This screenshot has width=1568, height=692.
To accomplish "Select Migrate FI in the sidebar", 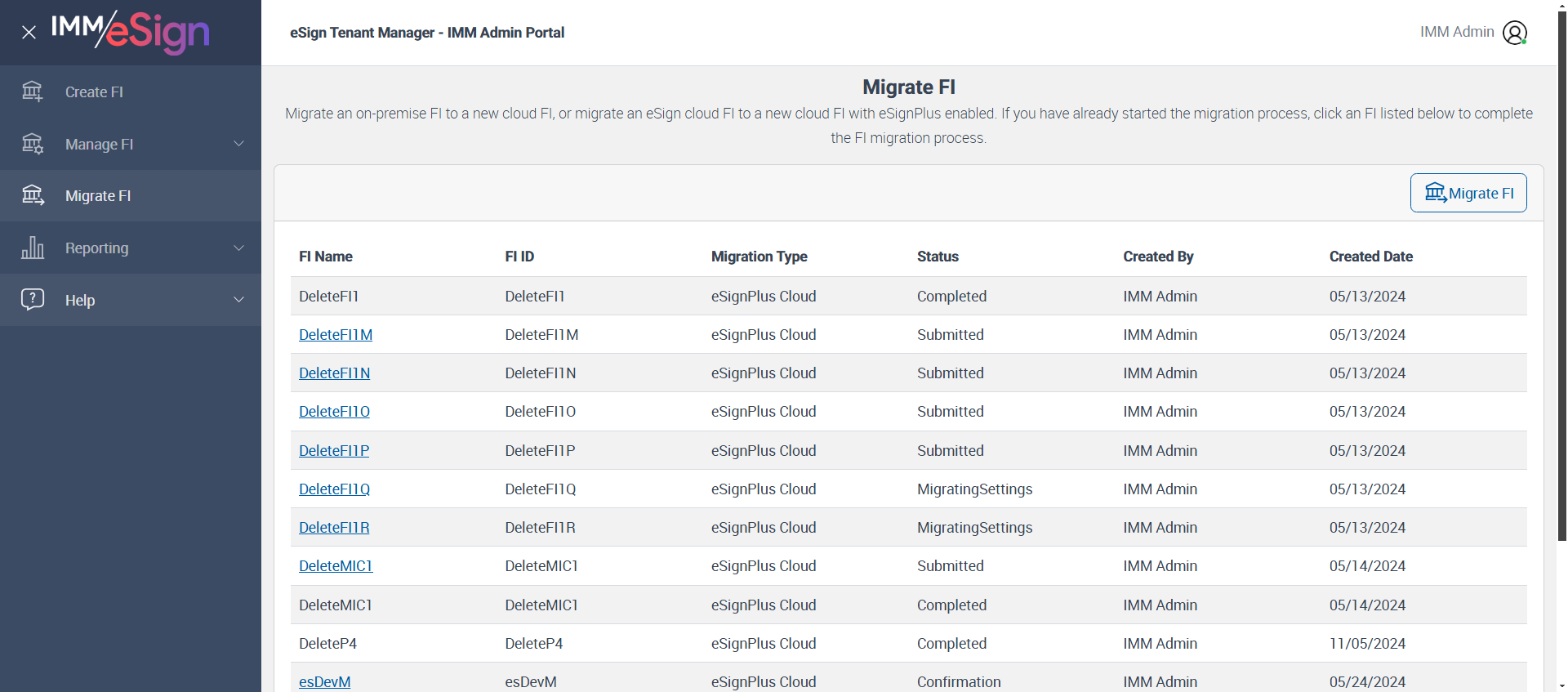I will click(131, 195).
